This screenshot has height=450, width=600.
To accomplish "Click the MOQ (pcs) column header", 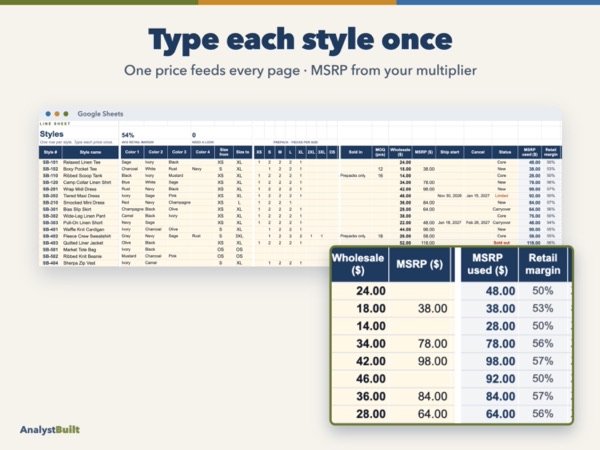I will click(x=380, y=152).
